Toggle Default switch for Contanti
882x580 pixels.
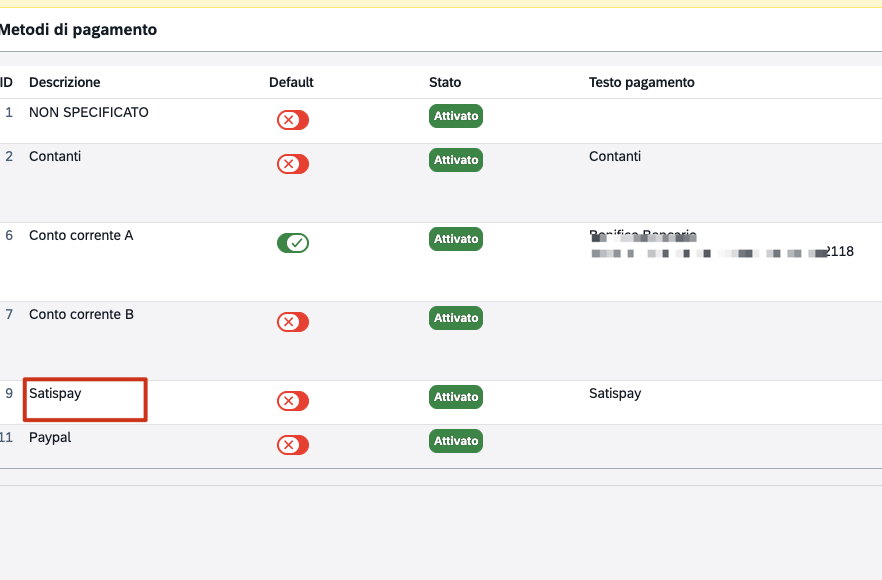(x=292, y=164)
